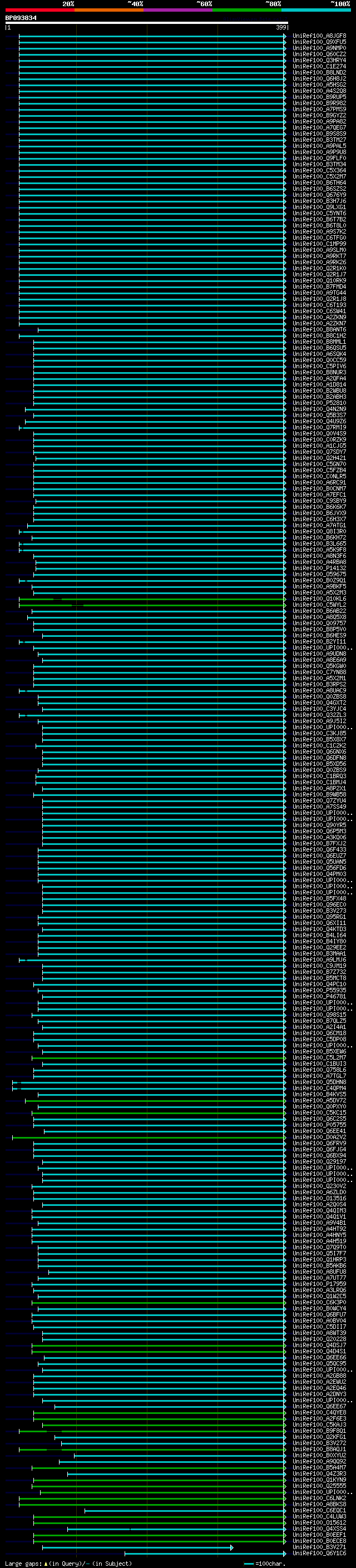Image resolution: width=356 pixels, height=1568 pixels.
Task: Select hit label UniRef100_C5X364
Action: pyautogui.click(x=319, y=170)
